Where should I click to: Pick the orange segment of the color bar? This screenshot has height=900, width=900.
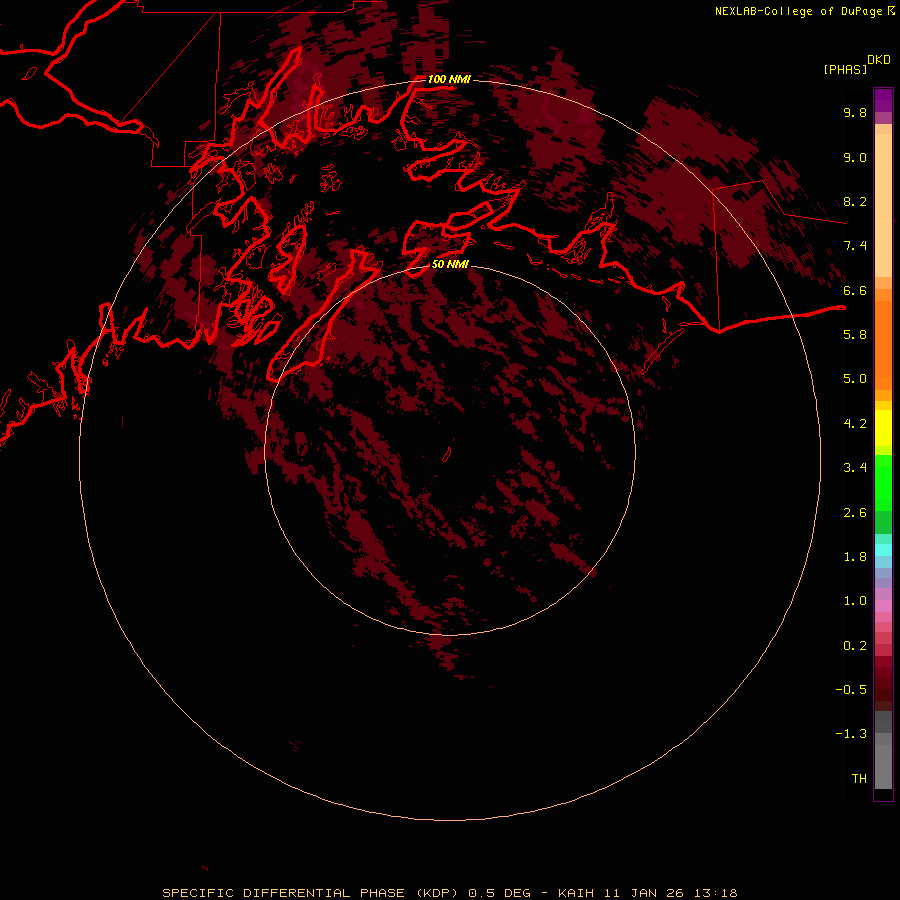coord(883,345)
